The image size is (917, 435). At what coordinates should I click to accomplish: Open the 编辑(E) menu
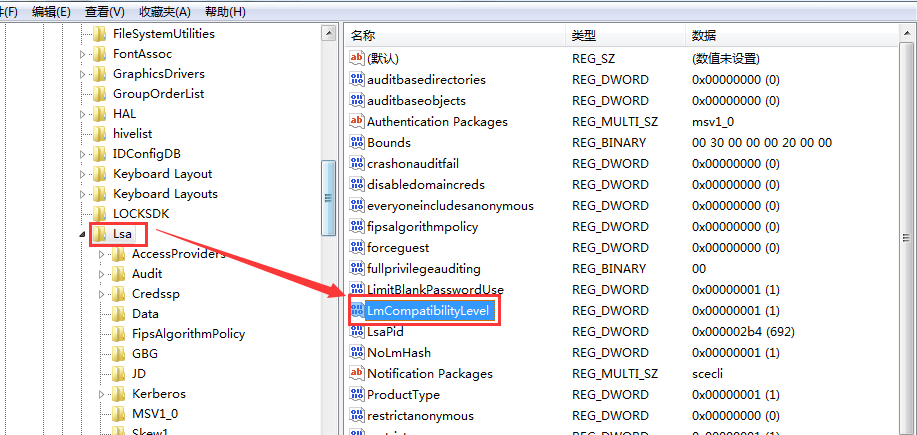coord(51,12)
